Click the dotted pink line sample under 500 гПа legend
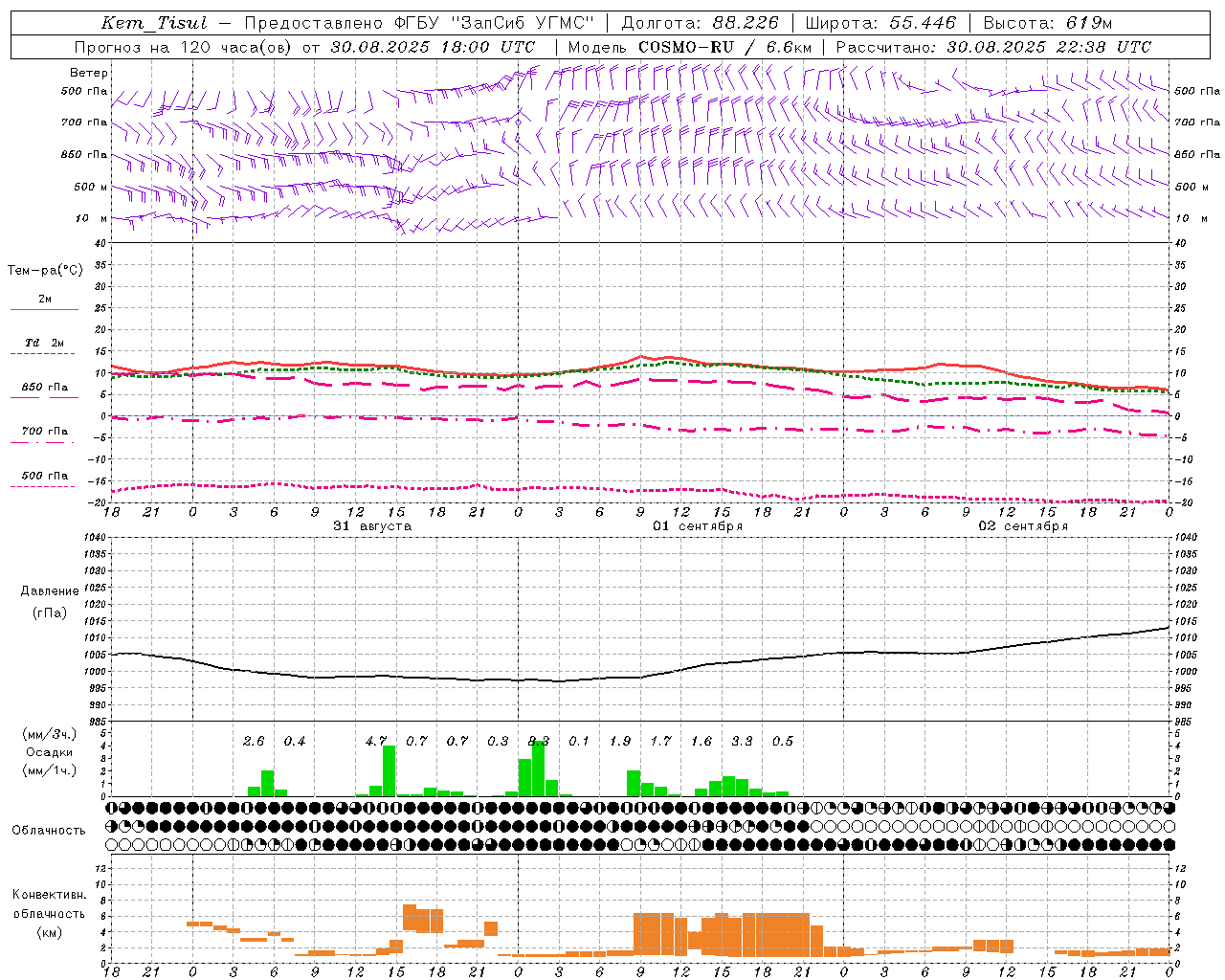The image size is (1225, 980). pos(43,487)
